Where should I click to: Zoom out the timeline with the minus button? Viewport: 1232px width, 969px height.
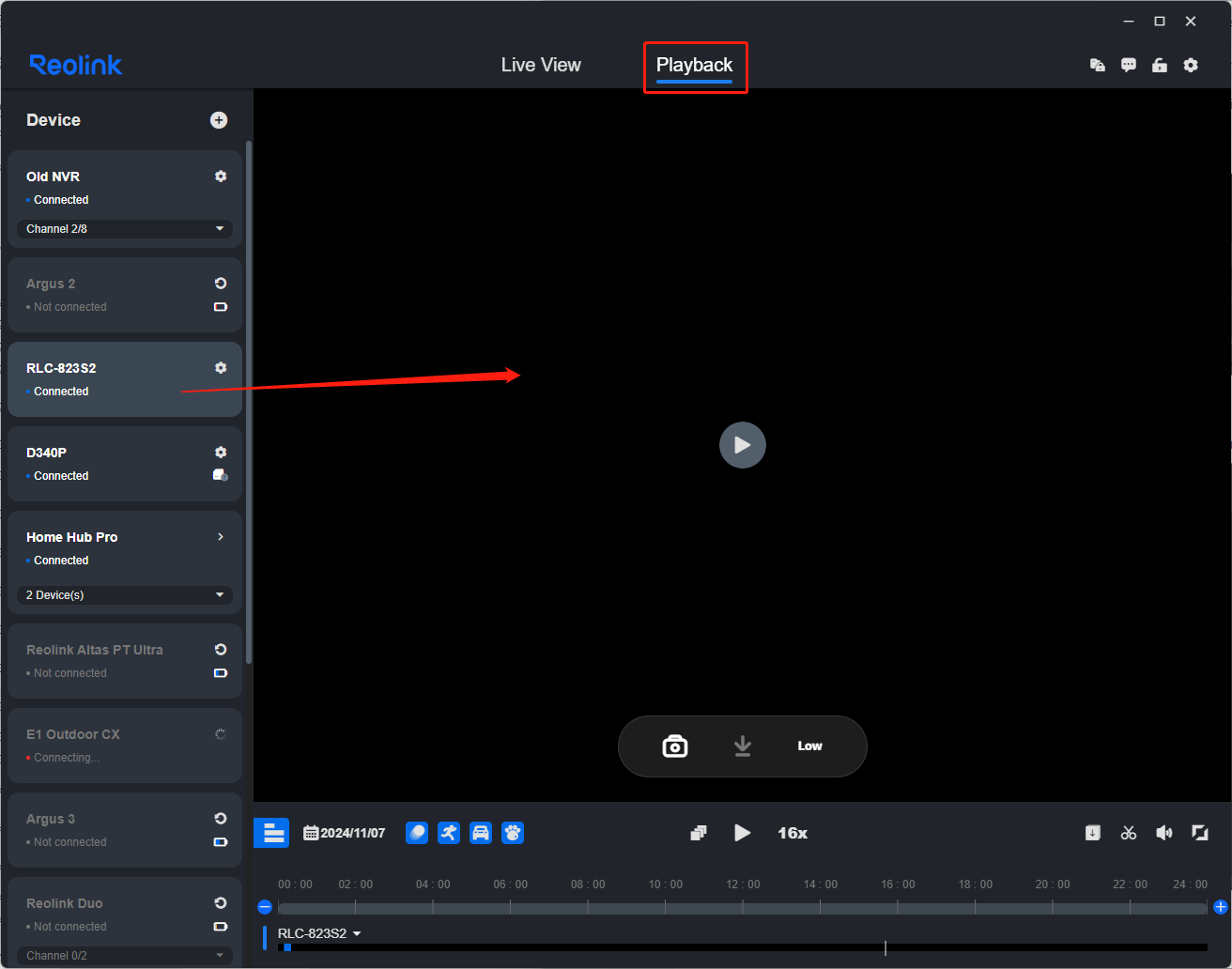265,907
